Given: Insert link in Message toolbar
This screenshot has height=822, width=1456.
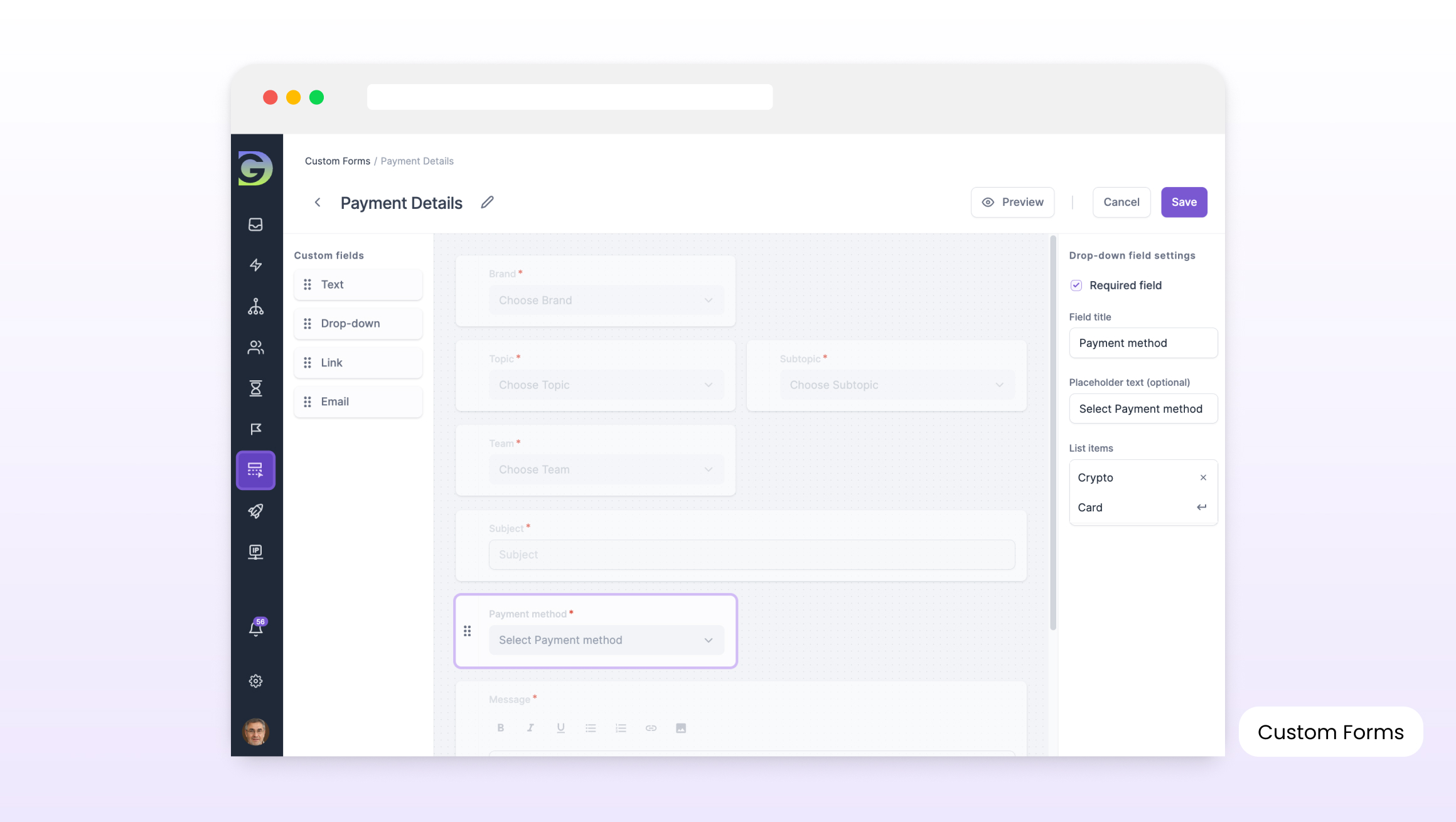Looking at the screenshot, I should coord(651,728).
